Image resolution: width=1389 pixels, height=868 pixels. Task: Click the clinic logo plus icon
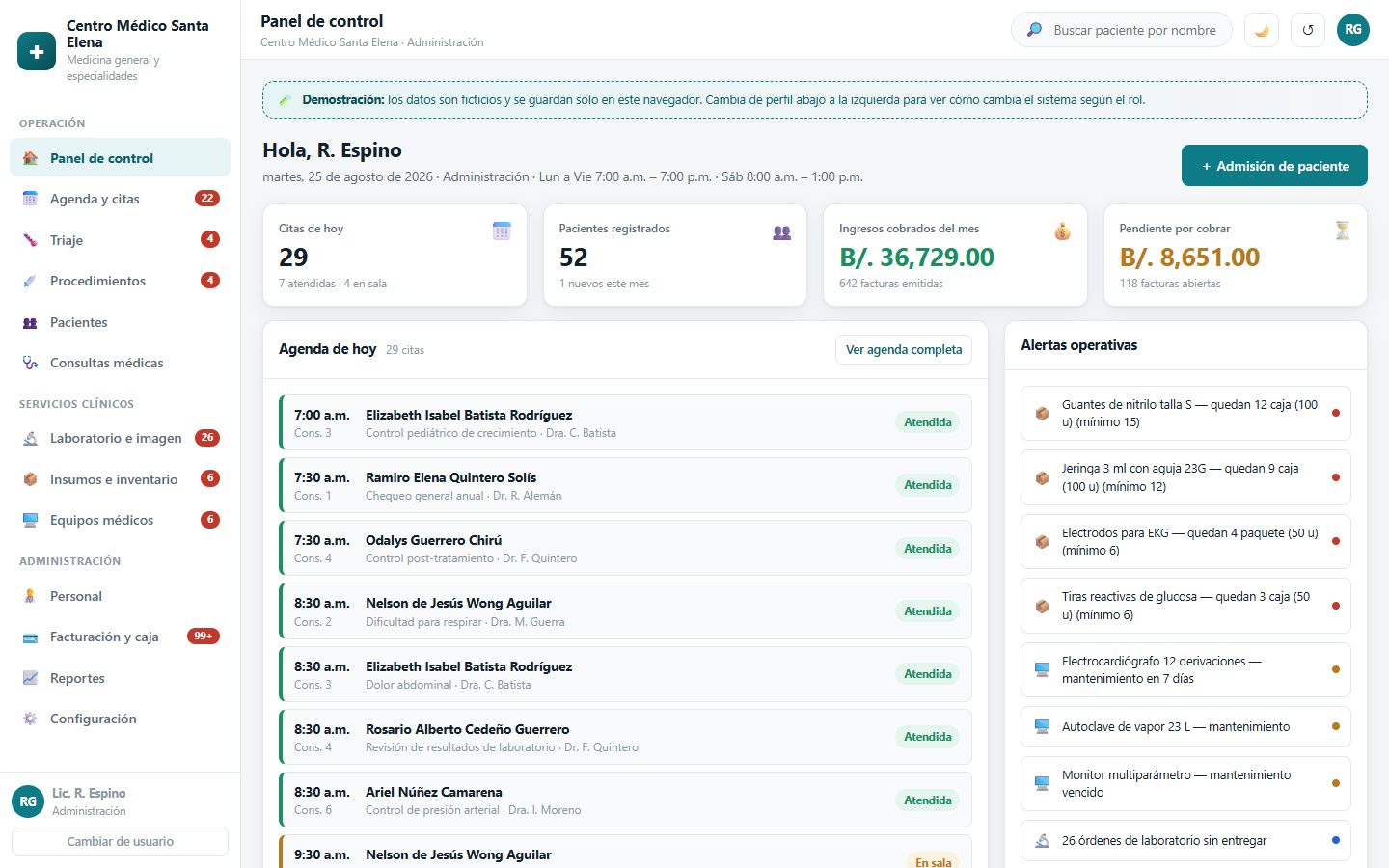pos(37,51)
